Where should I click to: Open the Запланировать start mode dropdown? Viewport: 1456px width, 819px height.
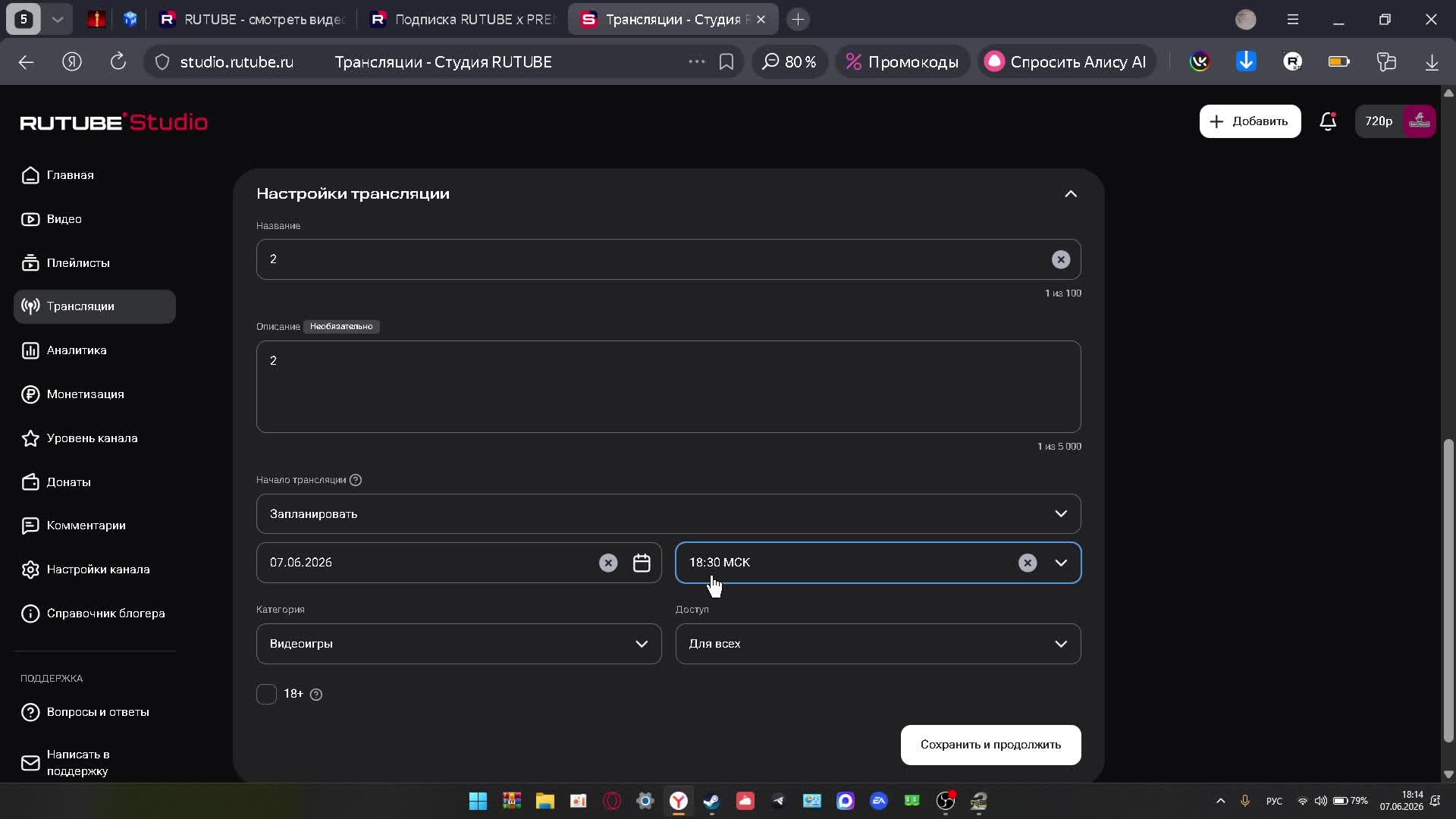[668, 514]
